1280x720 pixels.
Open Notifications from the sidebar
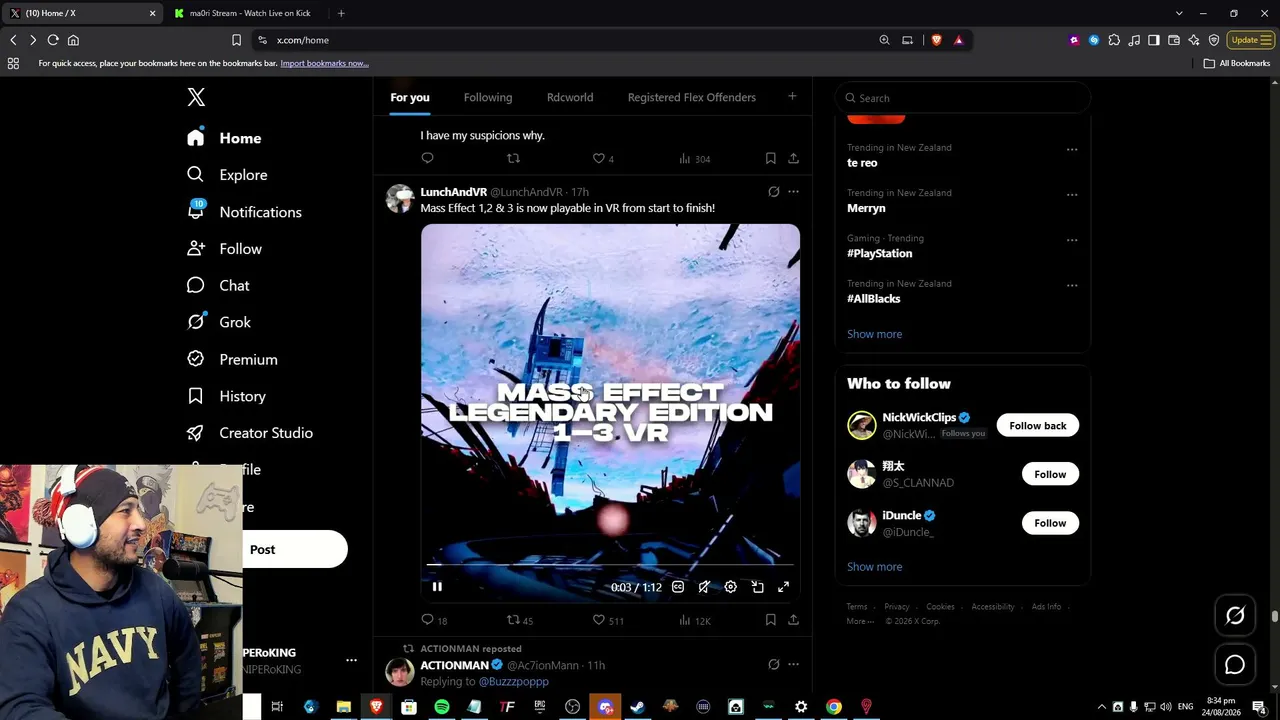click(x=244, y=212)
